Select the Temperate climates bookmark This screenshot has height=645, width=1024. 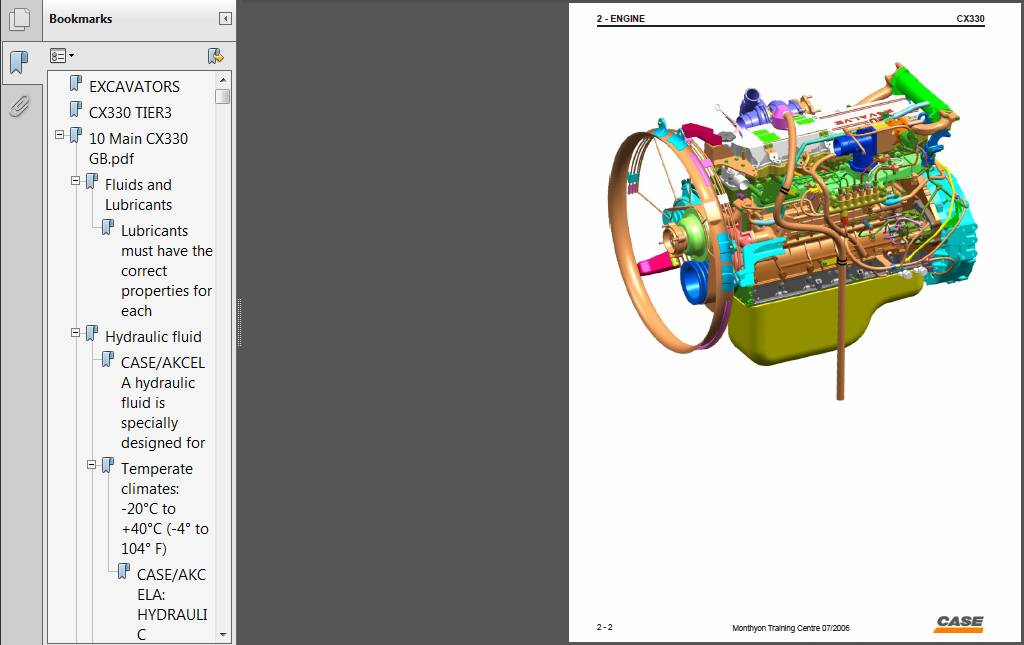(165, 509)
